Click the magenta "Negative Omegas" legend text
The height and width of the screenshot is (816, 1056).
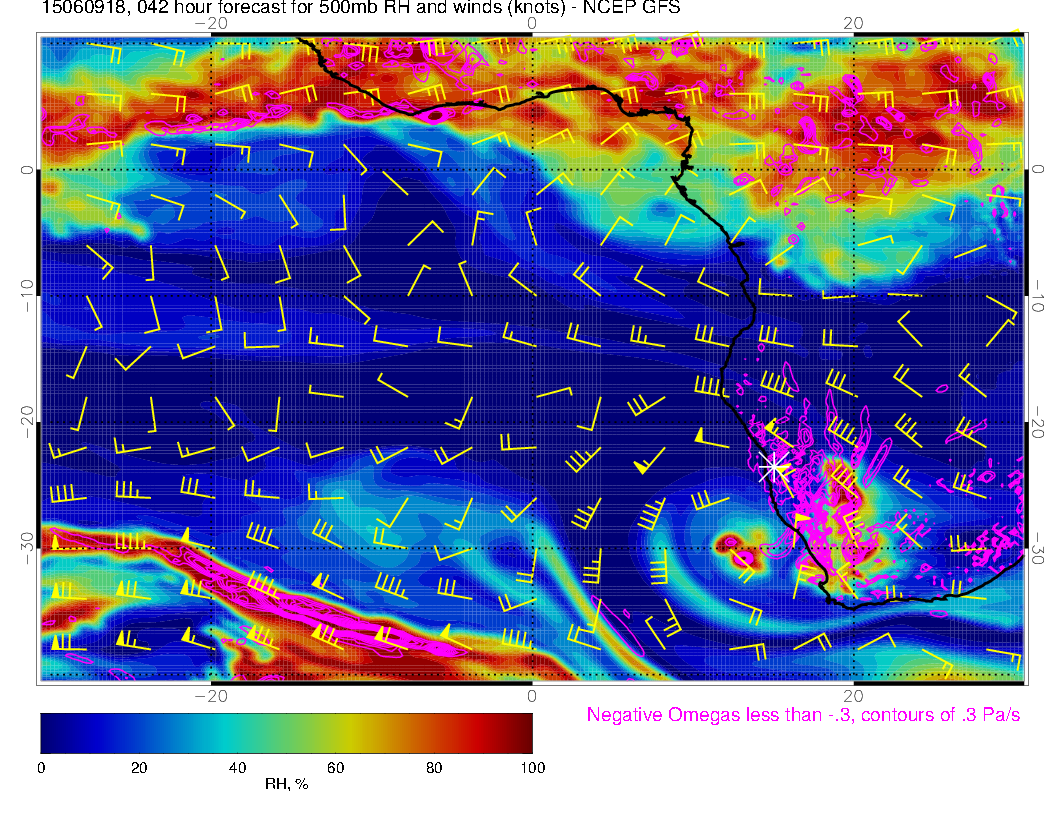(x=803, y=716)
